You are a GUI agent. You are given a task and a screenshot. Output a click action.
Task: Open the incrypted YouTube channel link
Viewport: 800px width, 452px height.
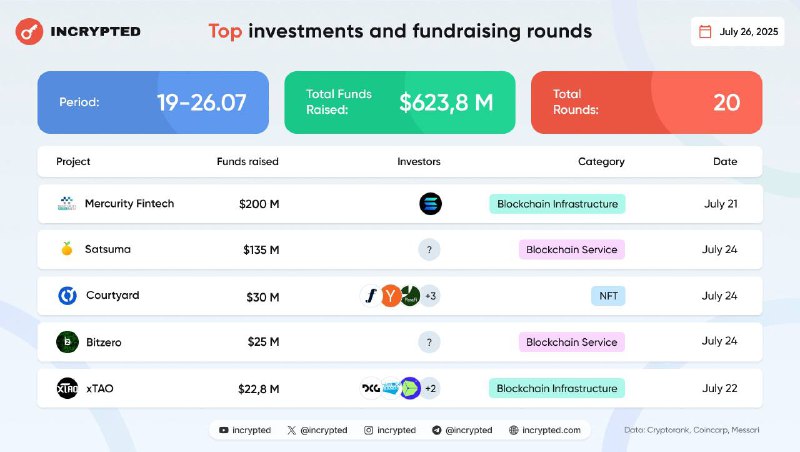click(x=245, y=430)
